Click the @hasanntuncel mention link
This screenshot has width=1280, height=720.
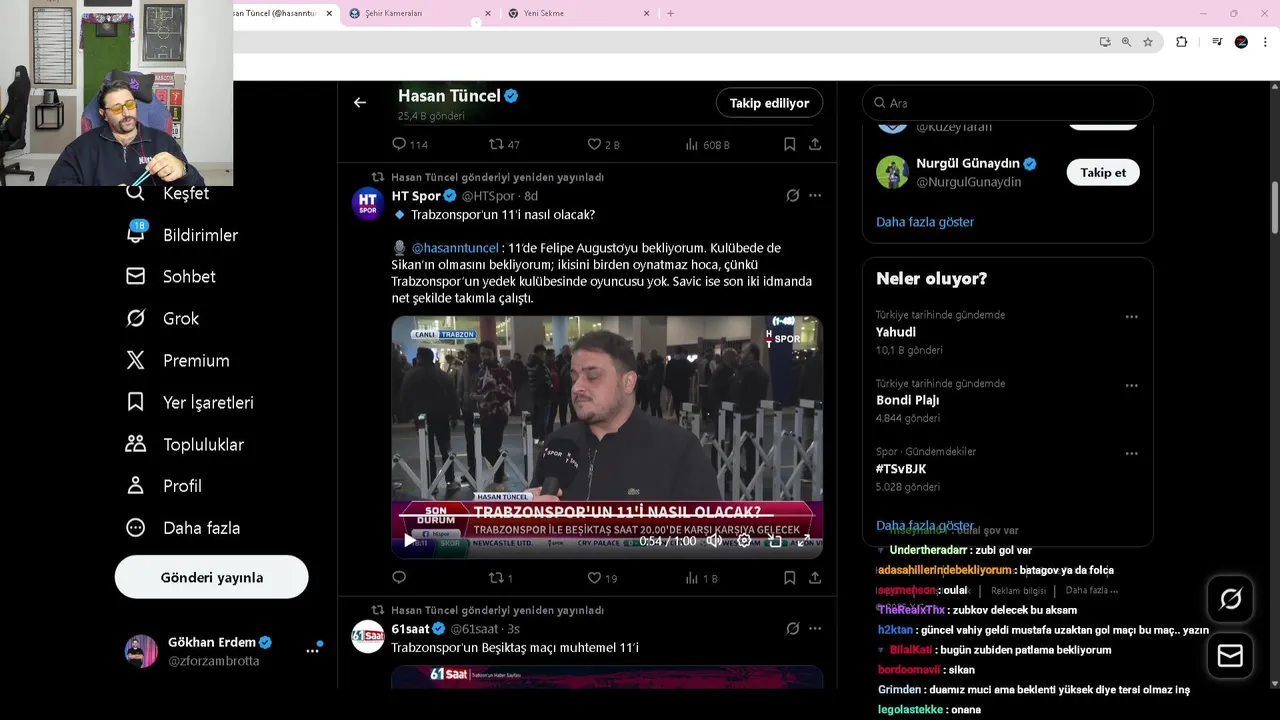pos(455,248)
